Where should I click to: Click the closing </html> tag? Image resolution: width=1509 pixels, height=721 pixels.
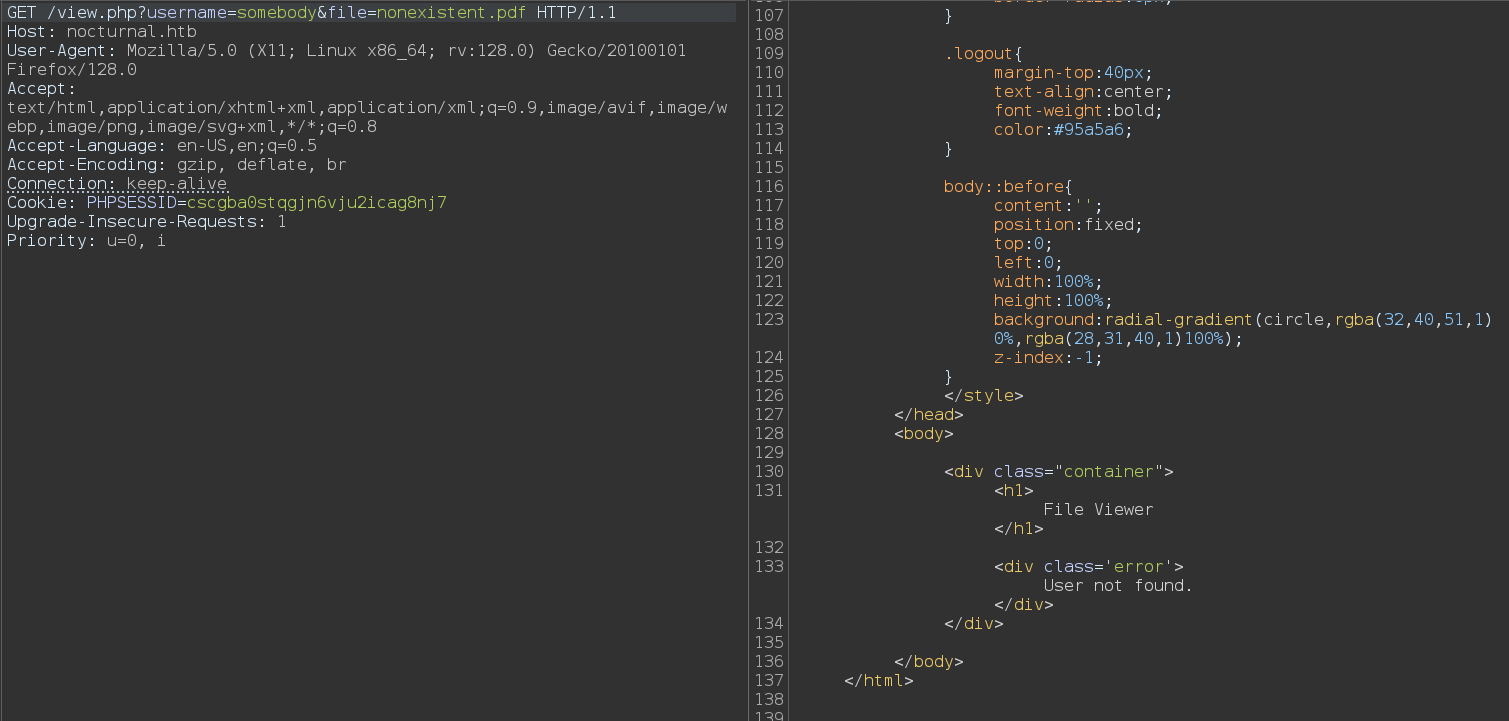pyautogui.click(x=878, y=681)
